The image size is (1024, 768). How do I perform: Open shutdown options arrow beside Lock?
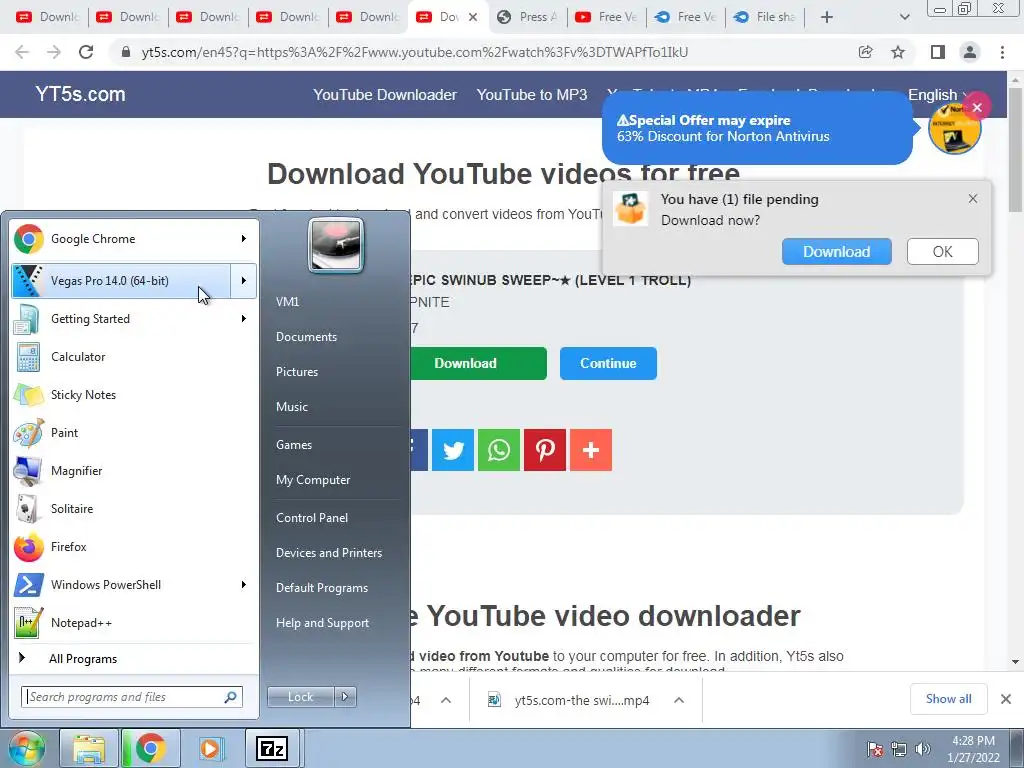click(x=345, y=697)
